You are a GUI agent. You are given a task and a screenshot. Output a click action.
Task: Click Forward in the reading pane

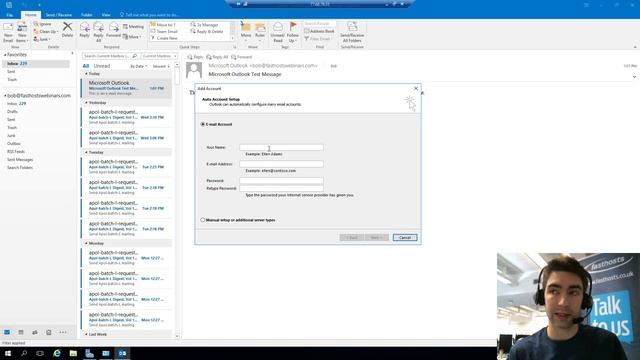click(242, 57)
